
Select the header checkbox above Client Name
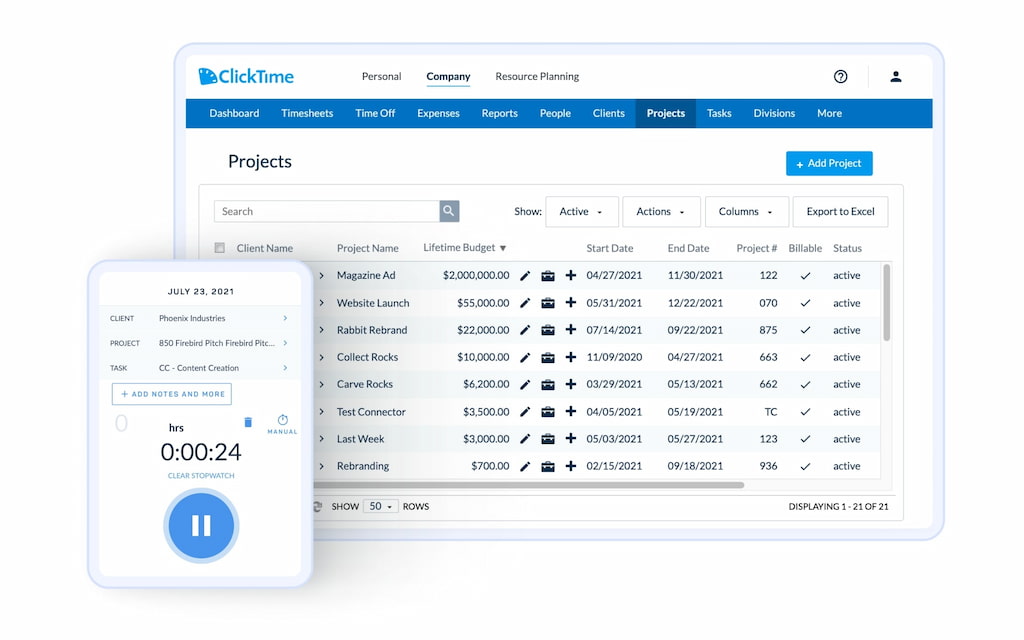click(219, 247)
